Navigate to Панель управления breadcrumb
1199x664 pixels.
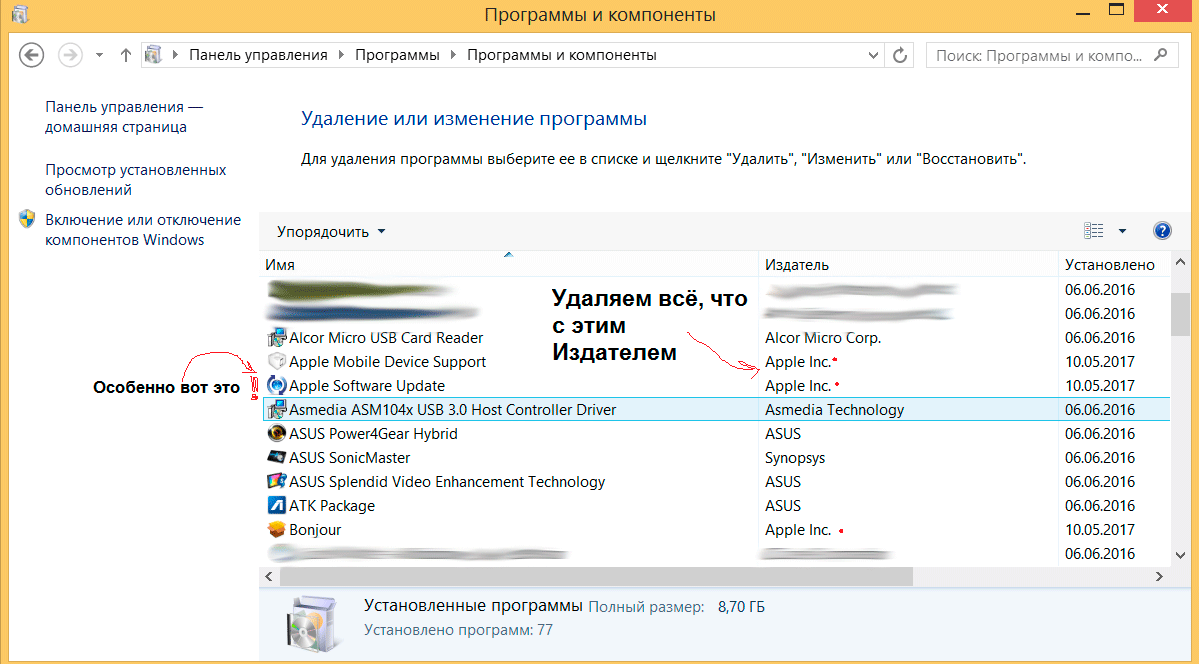point(258,55)
